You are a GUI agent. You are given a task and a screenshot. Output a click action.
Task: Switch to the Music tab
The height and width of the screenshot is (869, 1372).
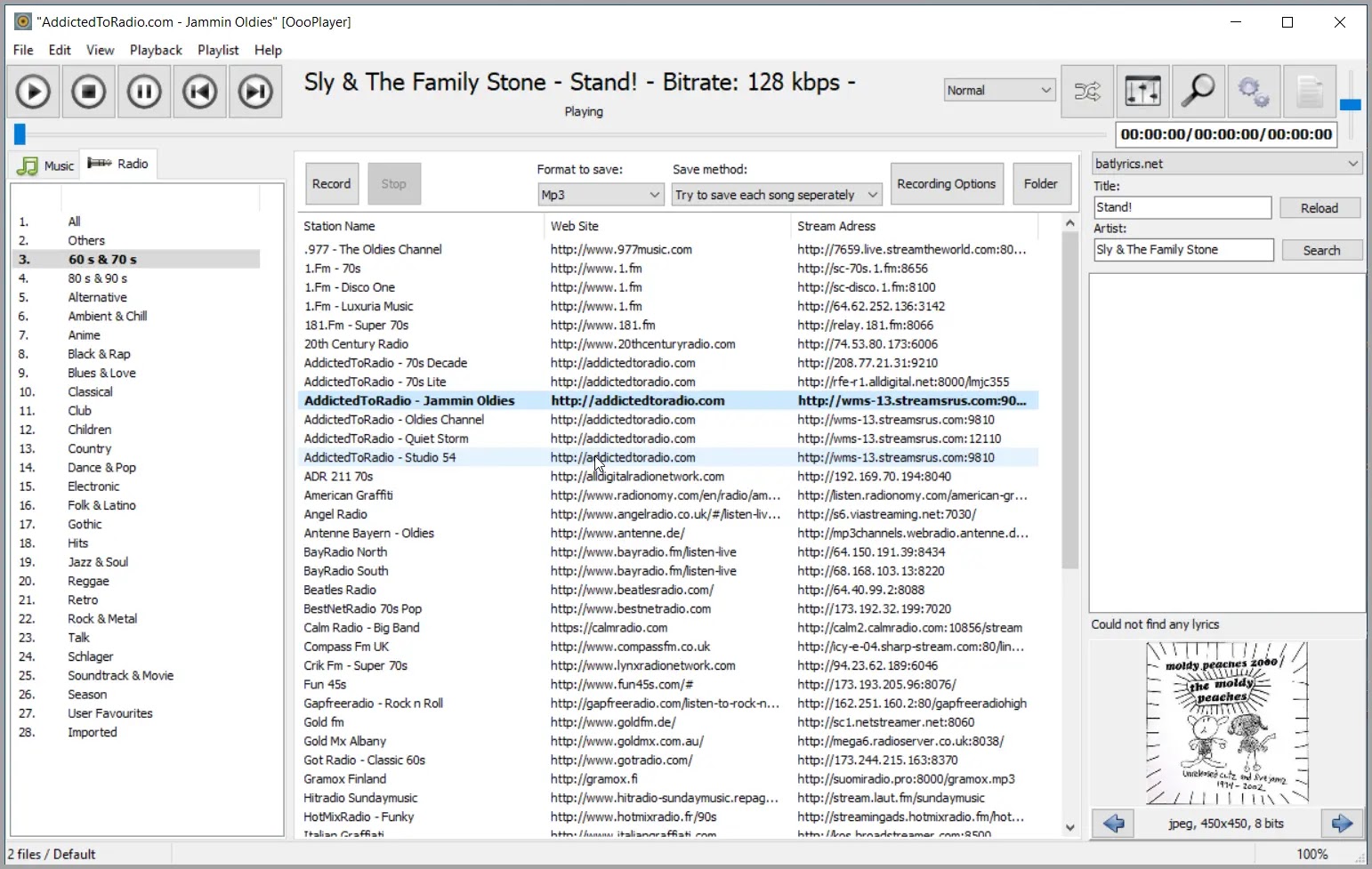tap(46, 165)
